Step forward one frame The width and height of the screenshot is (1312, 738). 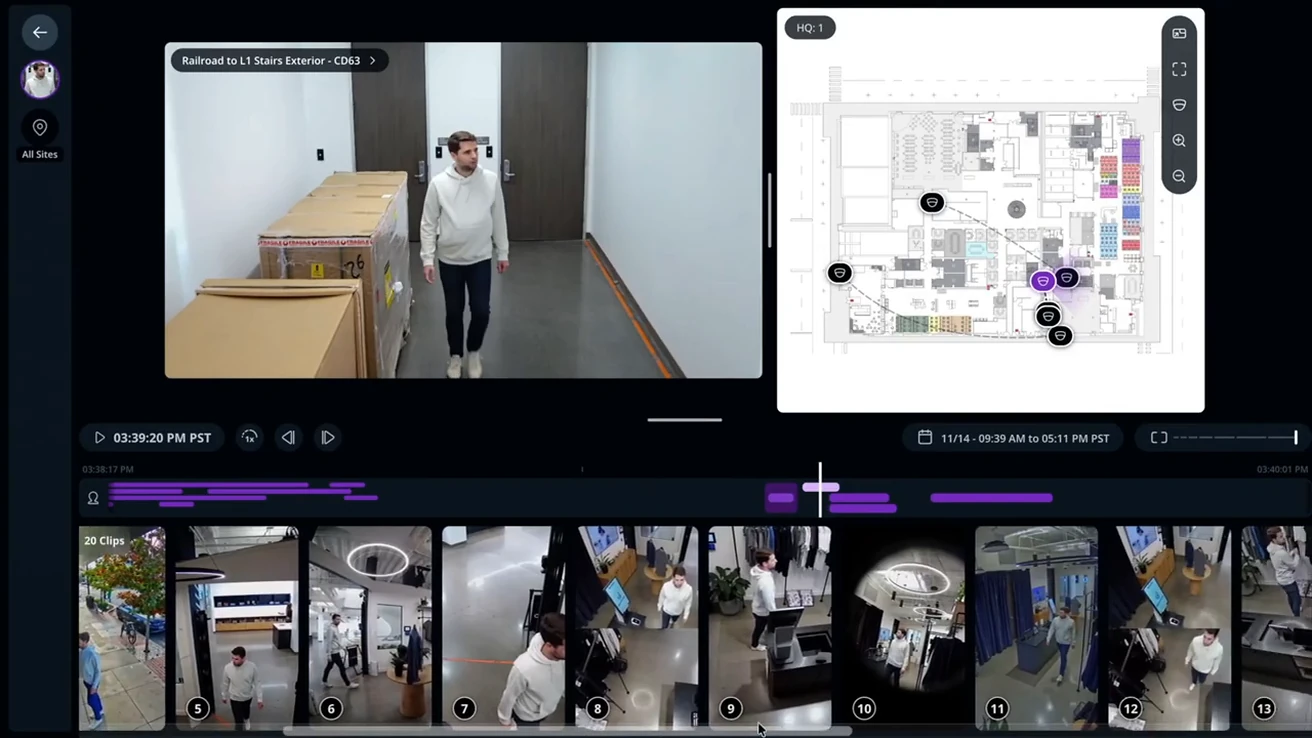click(x=327, y=438)
